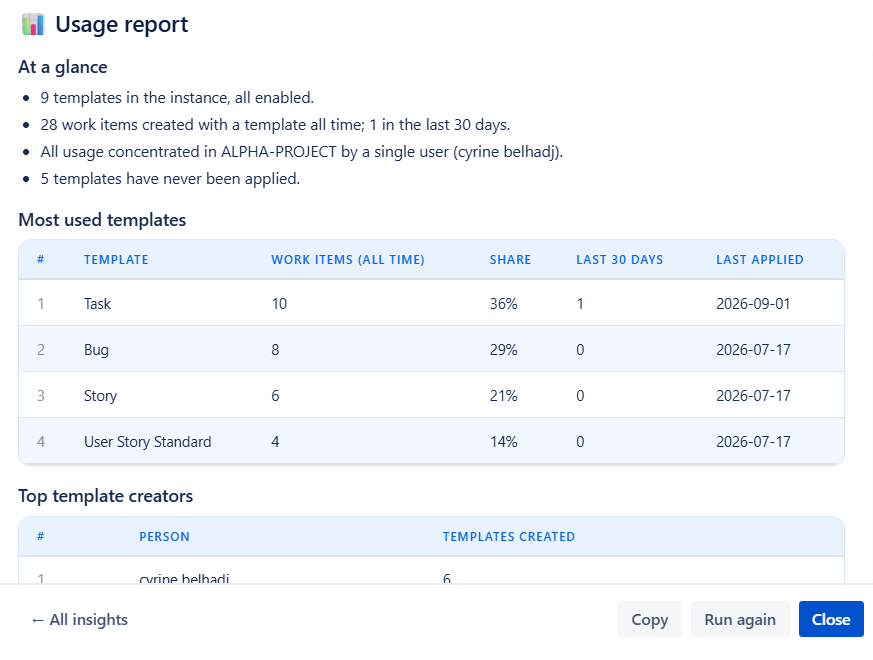Click Story row's 2026-07-17 date
The height and width of the screenshot is (660, 873).
click(753, 396)
